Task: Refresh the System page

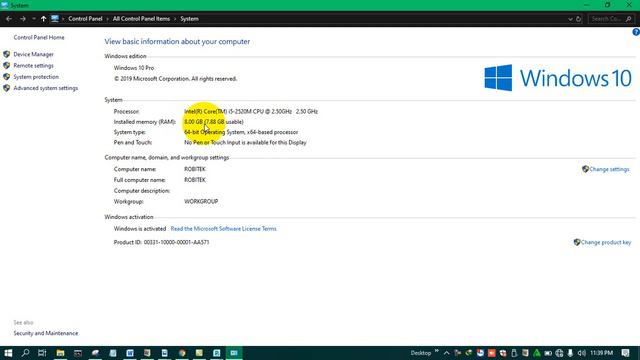Action: click(578, 19)
